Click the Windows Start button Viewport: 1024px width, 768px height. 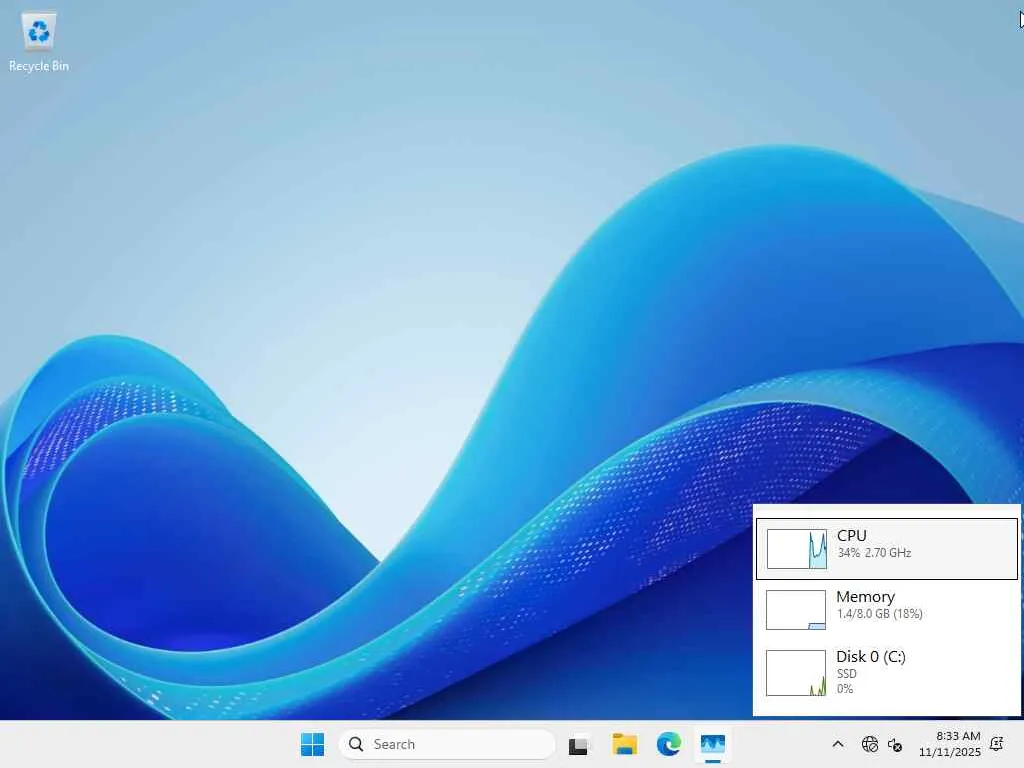[312, 744]
